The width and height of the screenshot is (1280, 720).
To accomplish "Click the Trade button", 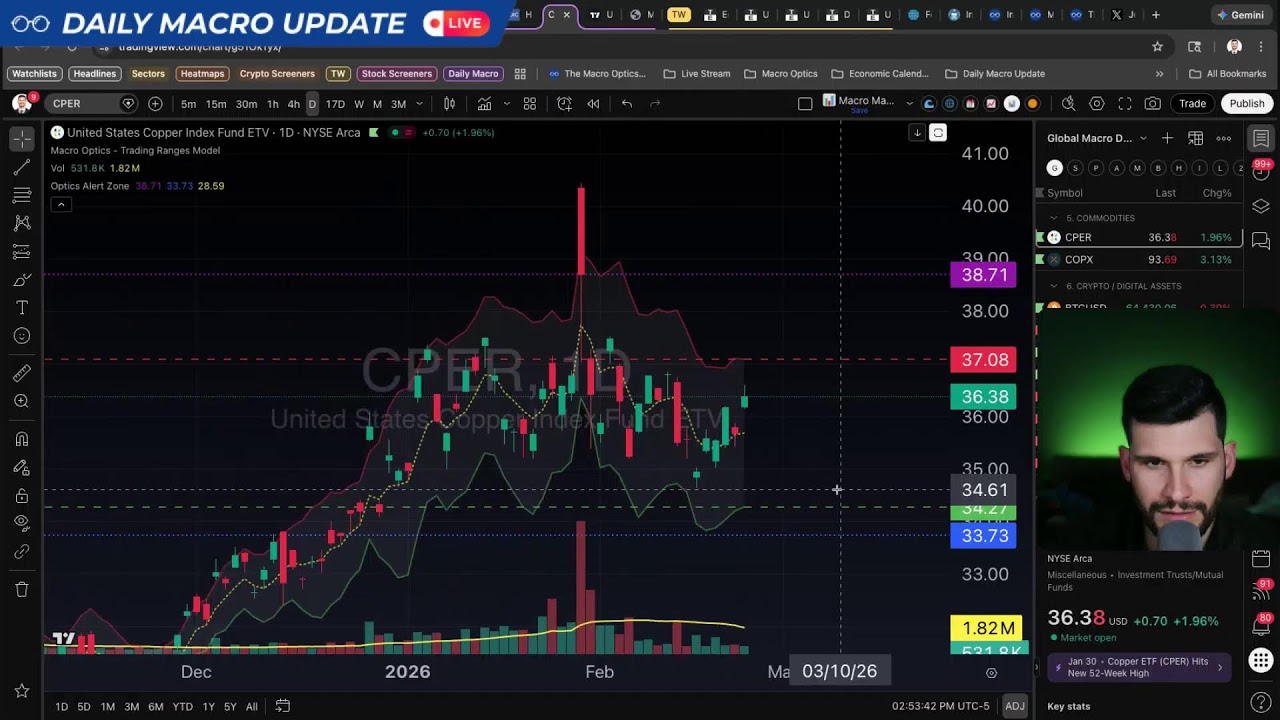I will pyautogui.click(x=1192, y=104).
